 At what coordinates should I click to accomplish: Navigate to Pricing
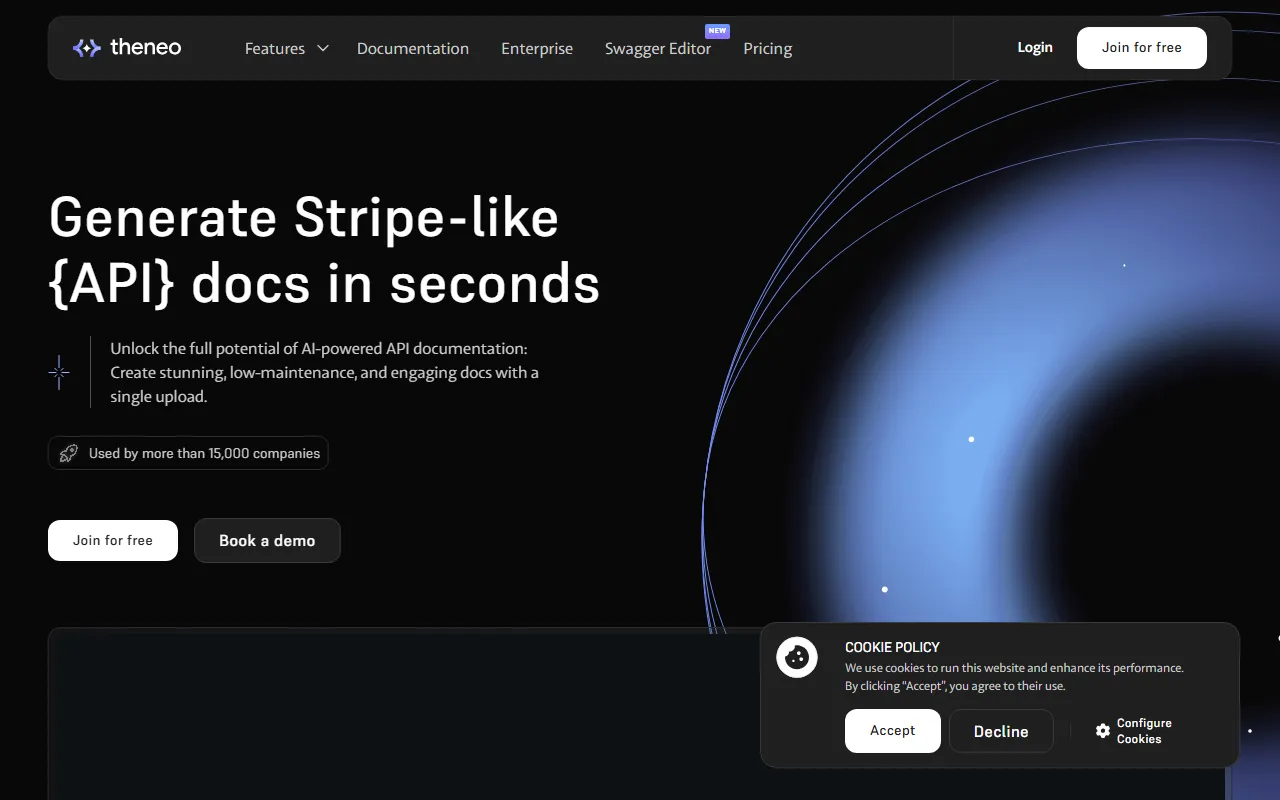[767, 48]
